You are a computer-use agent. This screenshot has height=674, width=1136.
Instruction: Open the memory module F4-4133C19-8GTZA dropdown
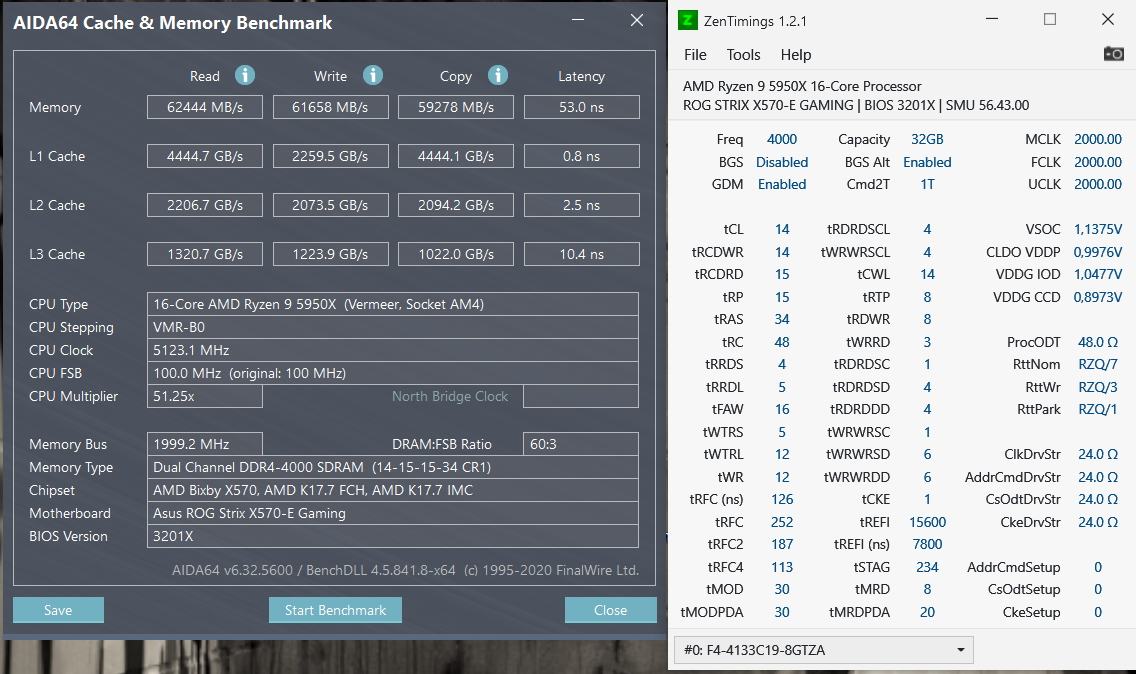(824, 650)
